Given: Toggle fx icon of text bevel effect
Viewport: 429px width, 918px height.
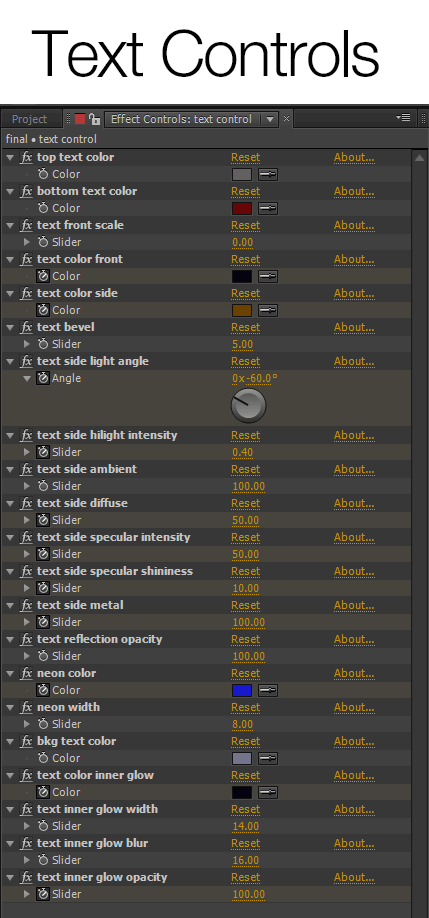Looking at the screenshot, I should tap(26, 327).
